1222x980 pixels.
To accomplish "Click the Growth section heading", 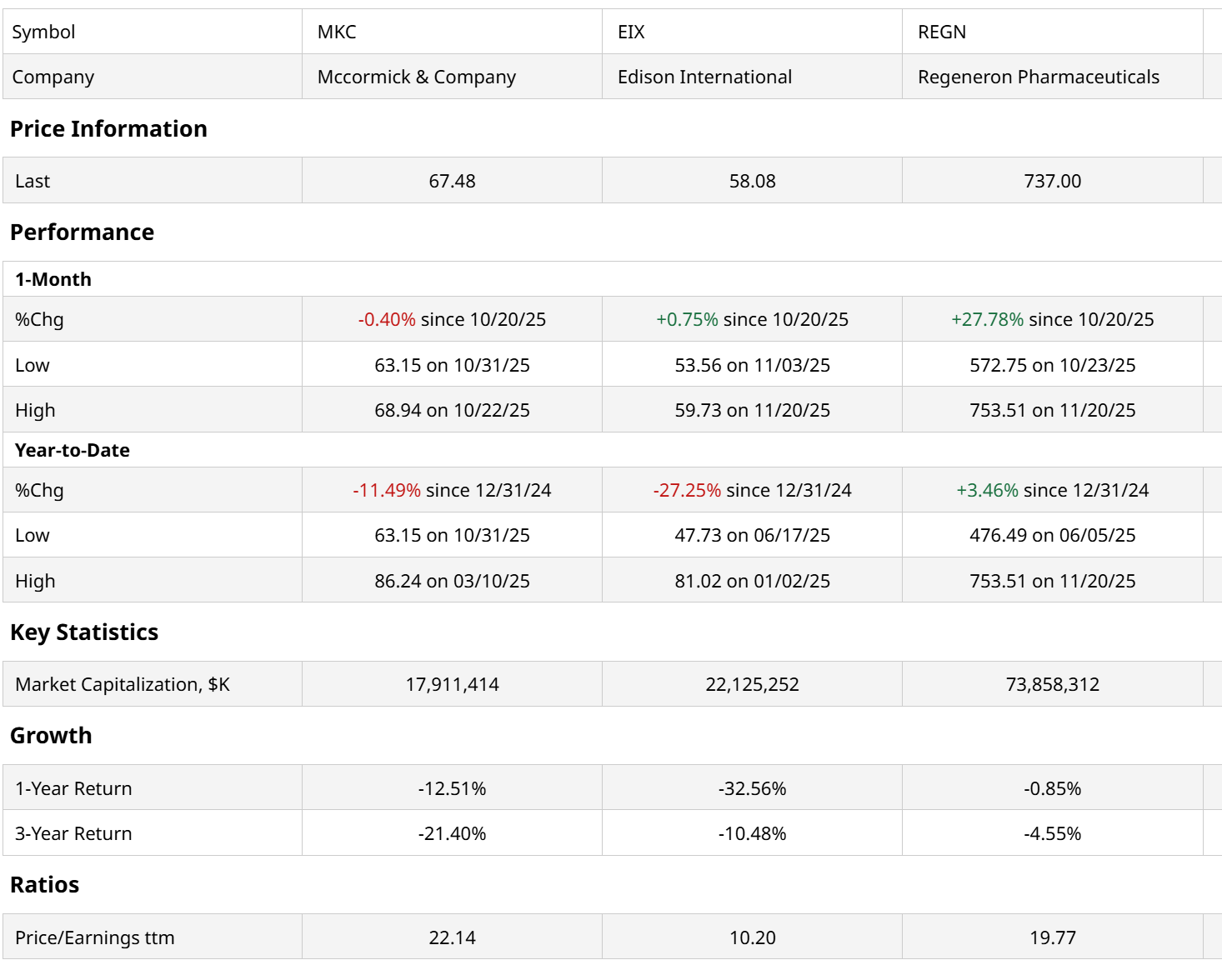I will [x=51, y=736].
